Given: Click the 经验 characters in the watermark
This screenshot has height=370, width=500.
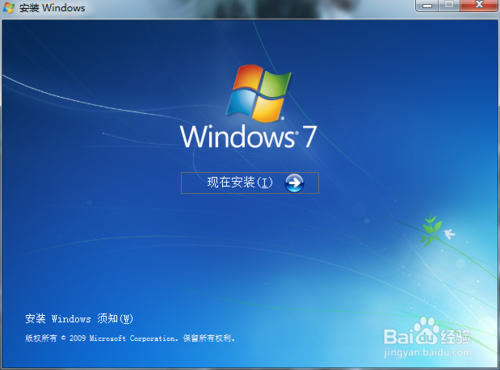Looking at the screenshot, I should (x=455, y=337).
